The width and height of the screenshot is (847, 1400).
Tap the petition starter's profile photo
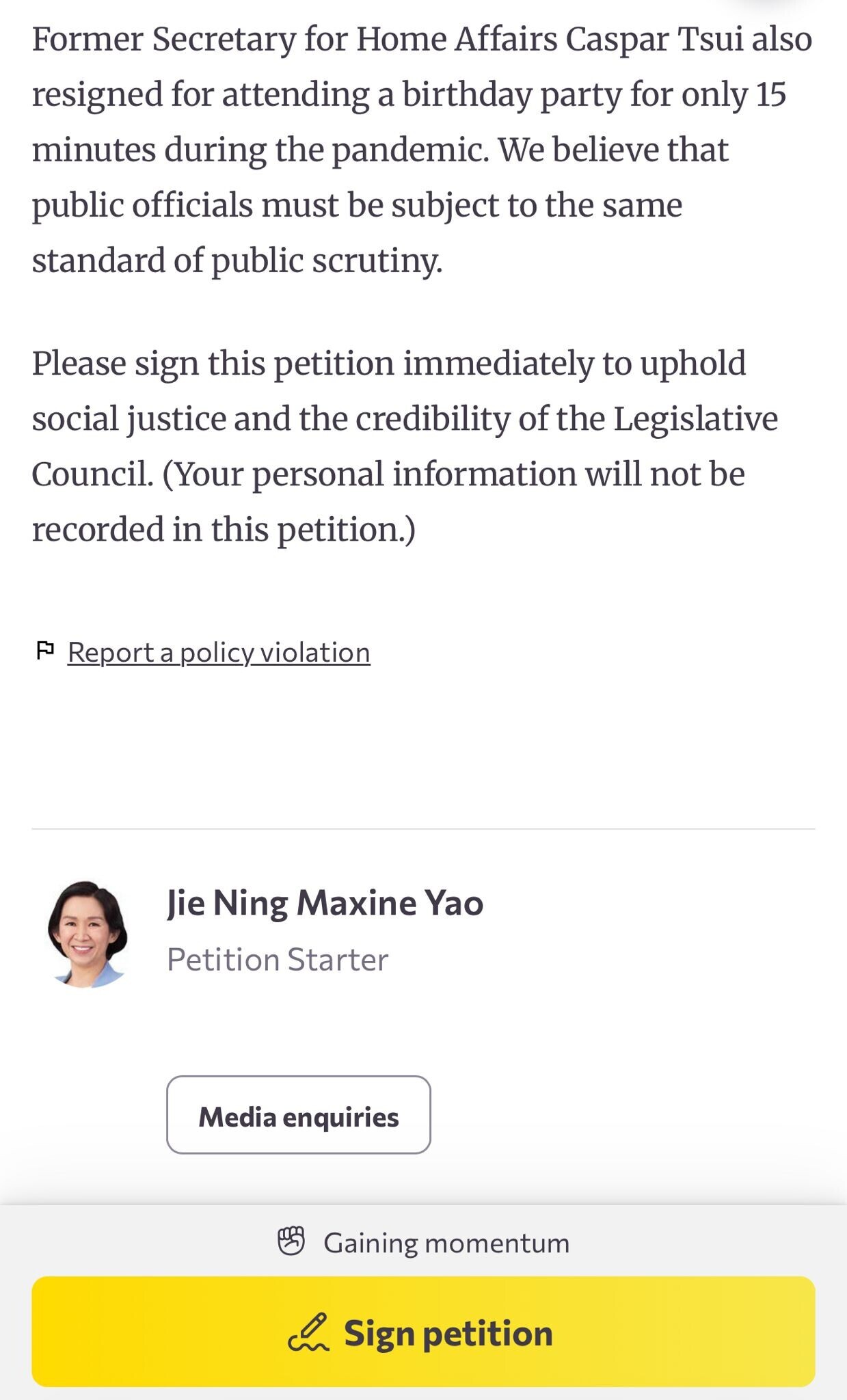click(x=87, y=934)
